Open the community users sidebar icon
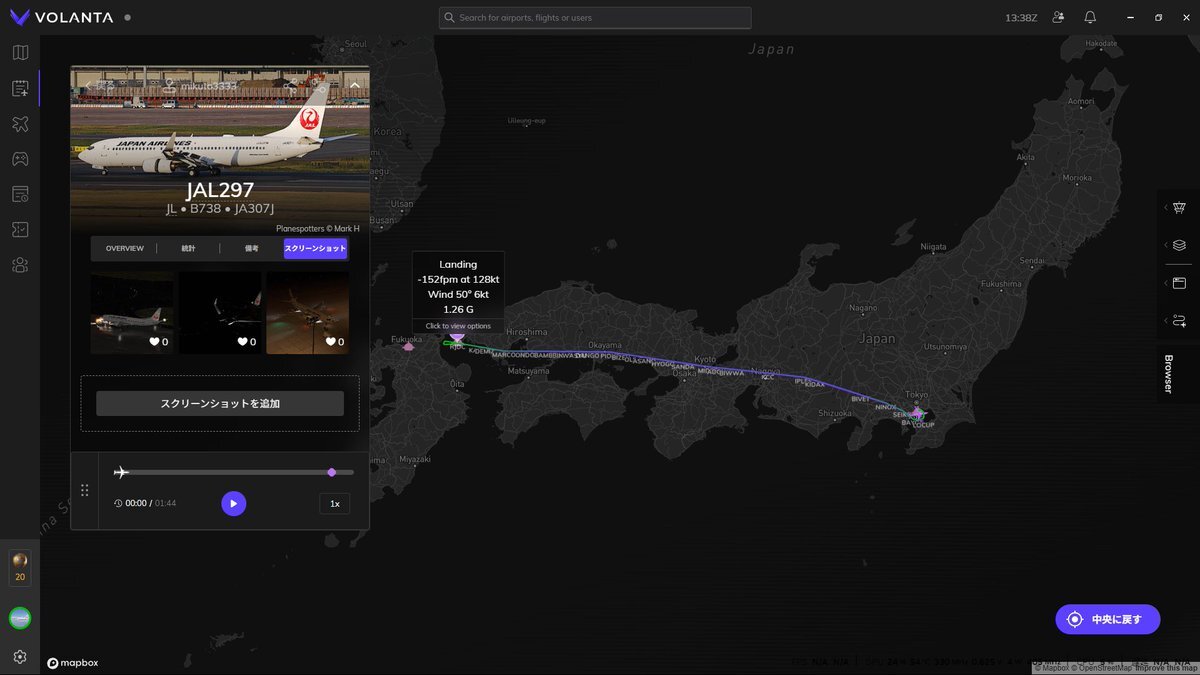Screen dimensions: 1200x675 20,265
